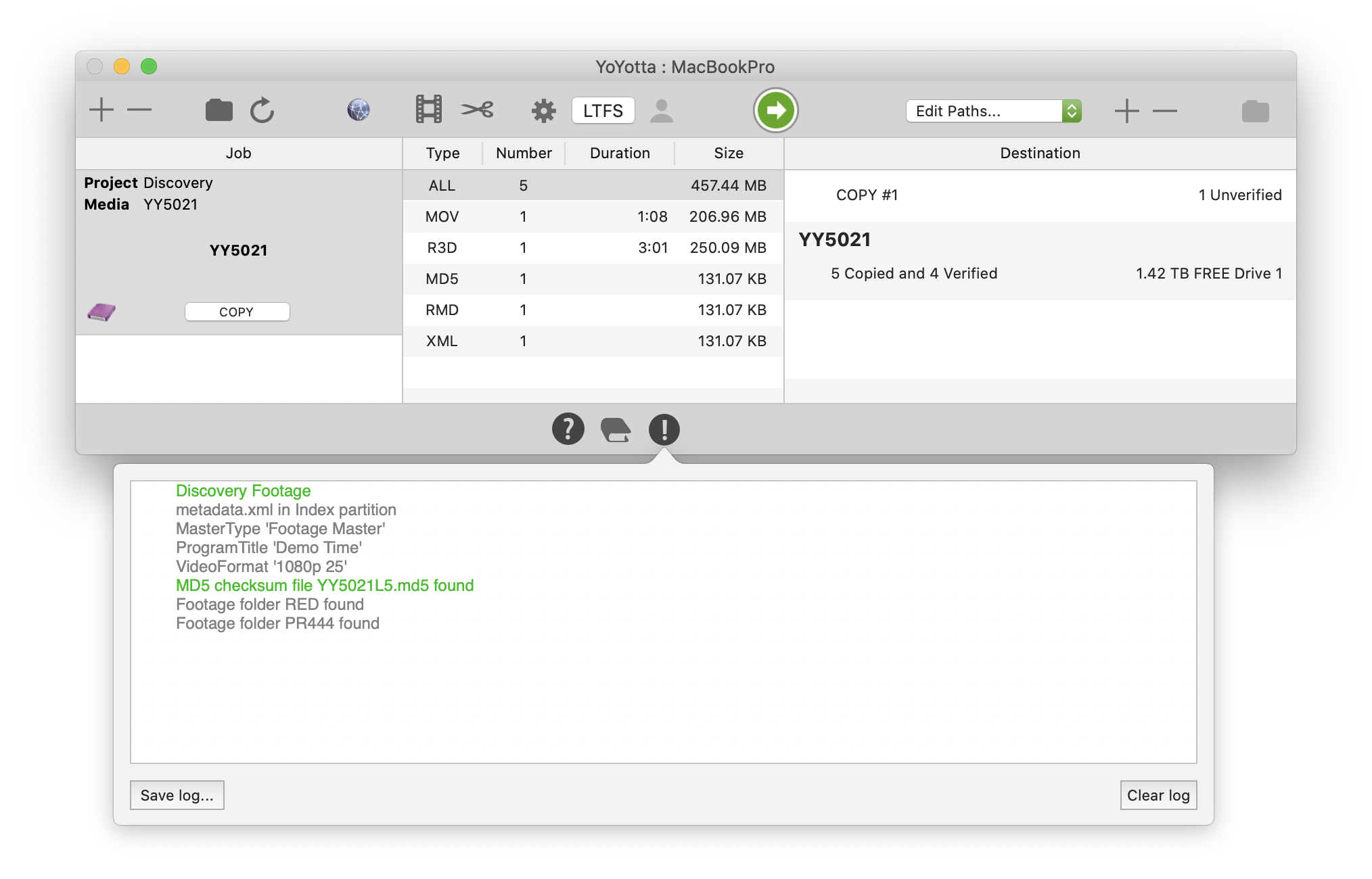Click VideoFormat '1080p 25' log line
This screenshot has height=879, width=1372.
[261, 567]
